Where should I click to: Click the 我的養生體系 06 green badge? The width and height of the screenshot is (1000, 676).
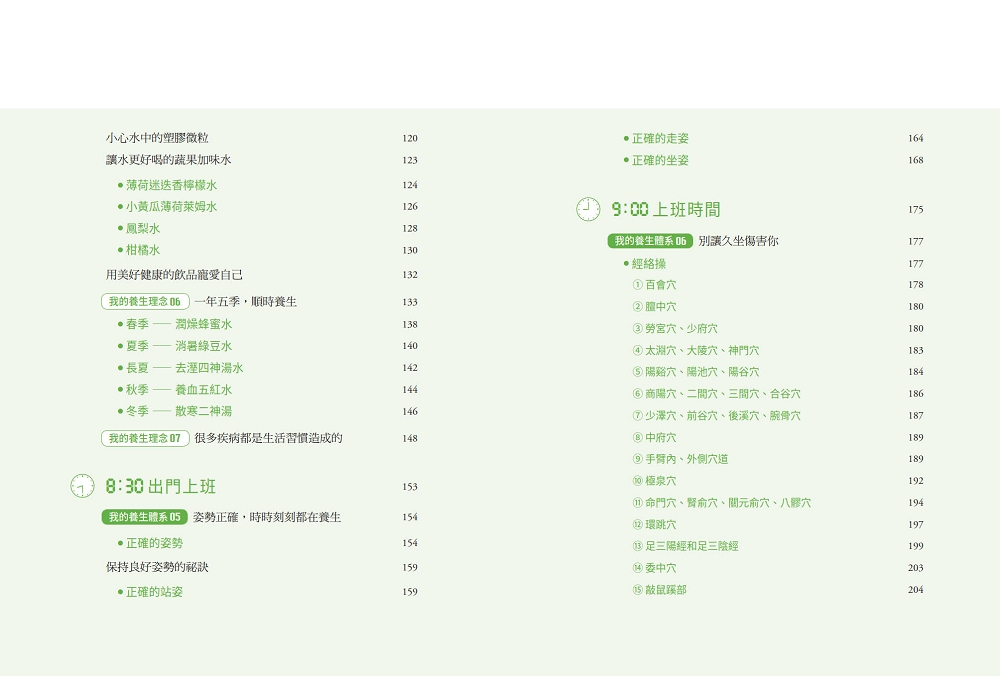(650, 241)
